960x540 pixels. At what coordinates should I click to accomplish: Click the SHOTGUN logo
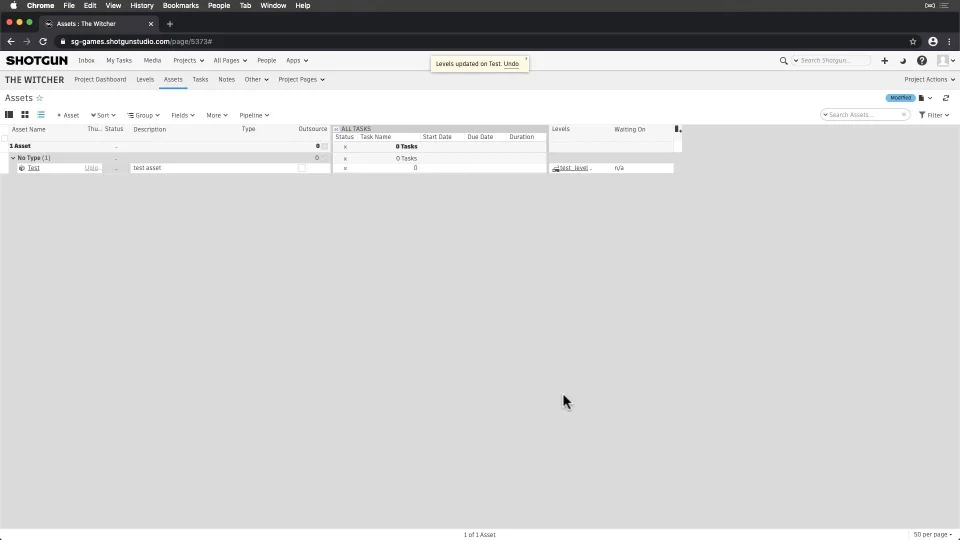tap(37, 61)
